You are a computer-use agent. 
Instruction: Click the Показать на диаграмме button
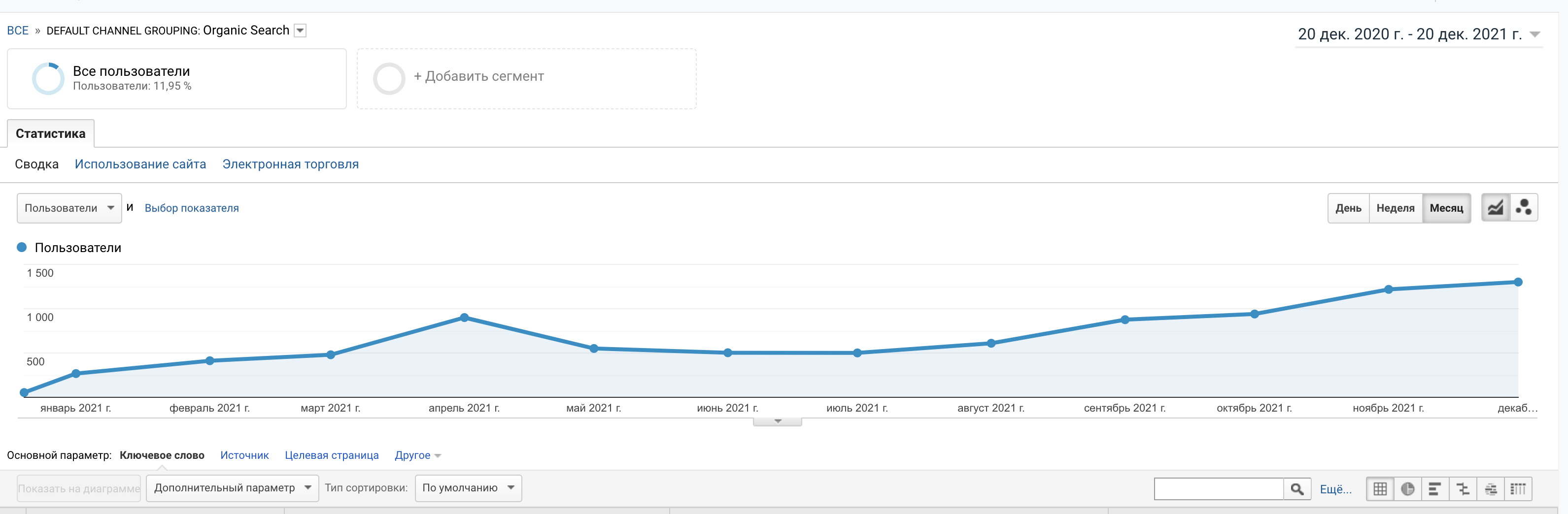click(x=78, y=488)
